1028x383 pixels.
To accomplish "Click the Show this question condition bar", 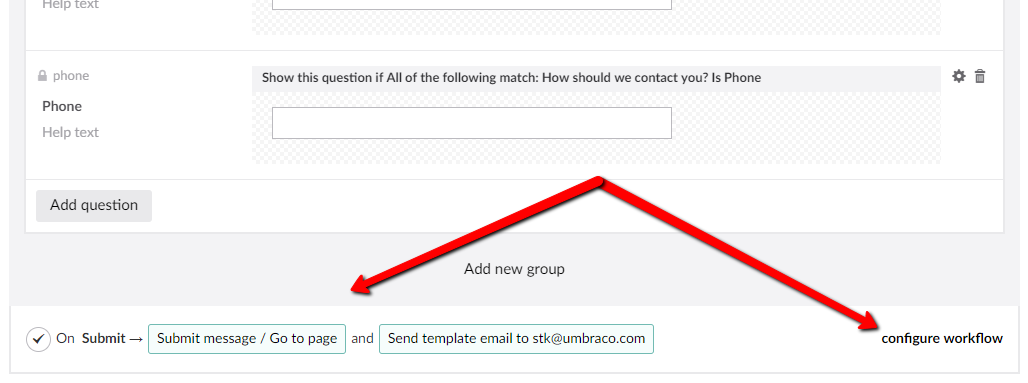I will 596,78.
